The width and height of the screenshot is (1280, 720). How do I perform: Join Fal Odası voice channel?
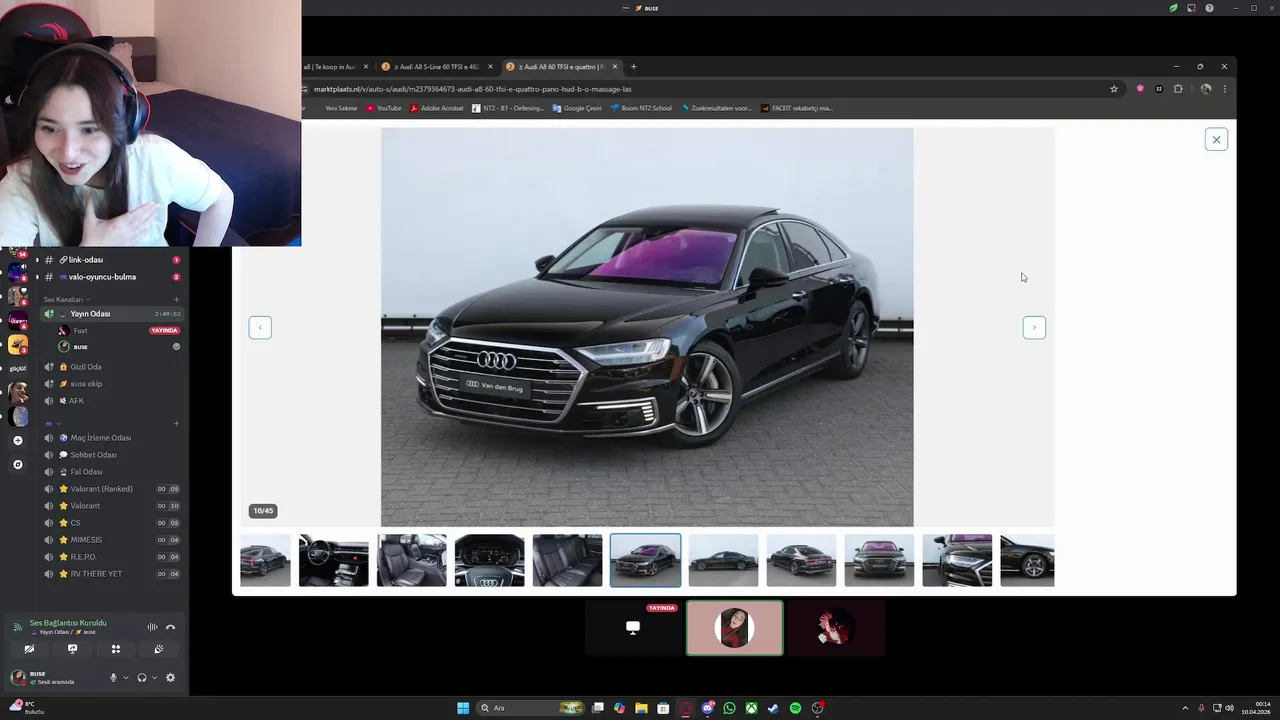point(111,472)
